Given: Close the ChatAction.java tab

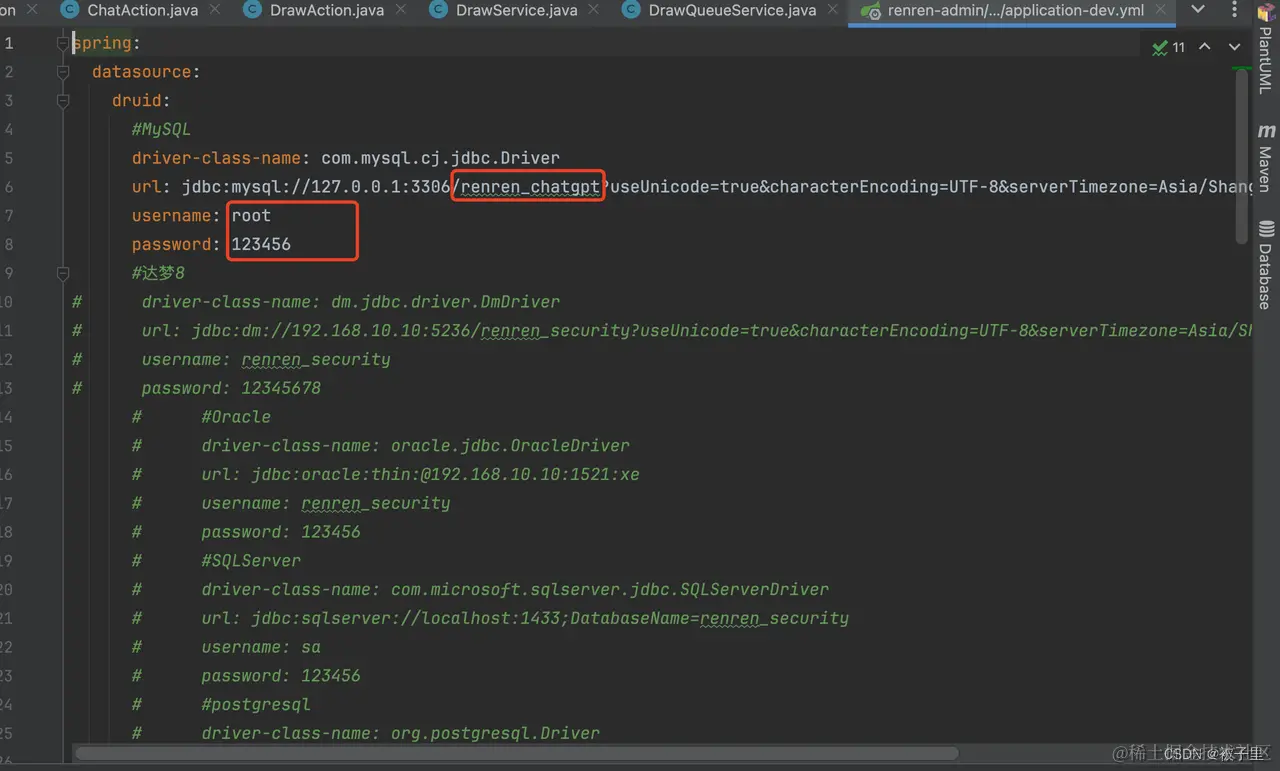Looking at the screenshot, I should click(x=217, y=11).
